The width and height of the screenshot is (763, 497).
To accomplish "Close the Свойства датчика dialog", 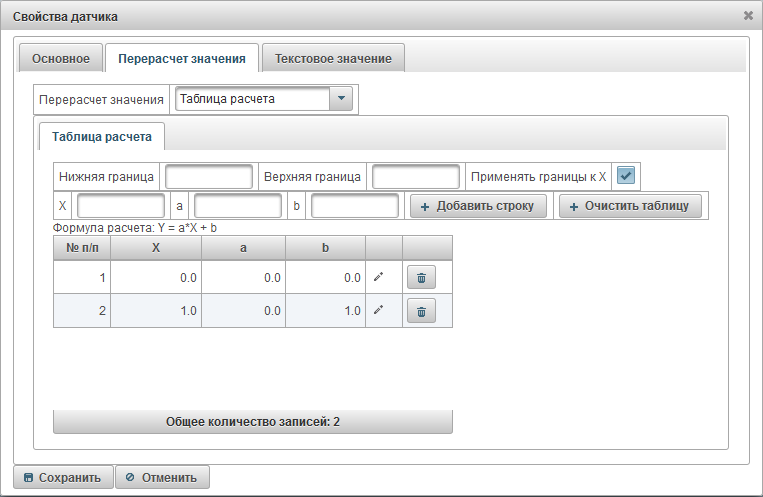I will 748,15.
